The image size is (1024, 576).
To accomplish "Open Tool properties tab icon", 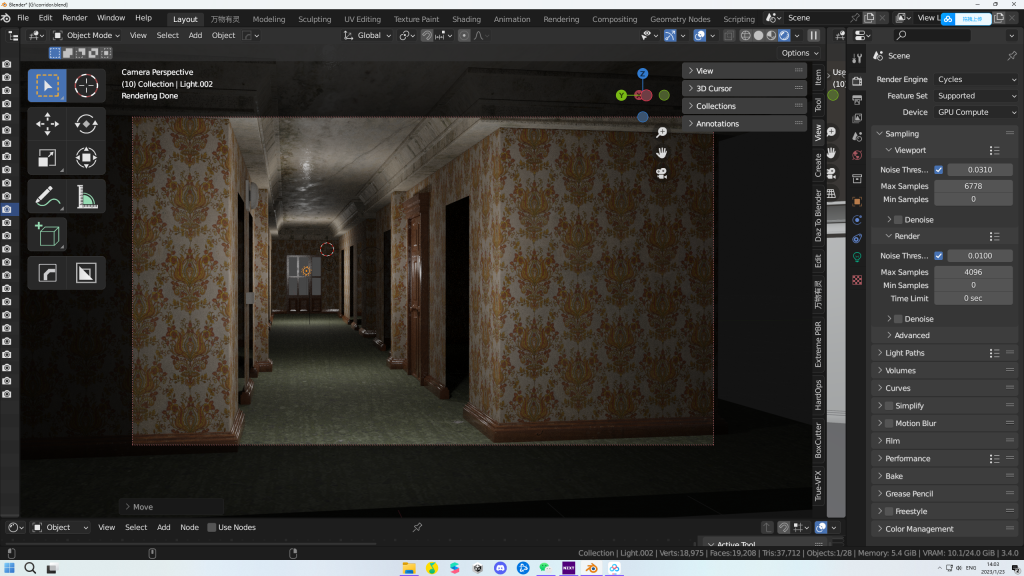I will point(857,59).
